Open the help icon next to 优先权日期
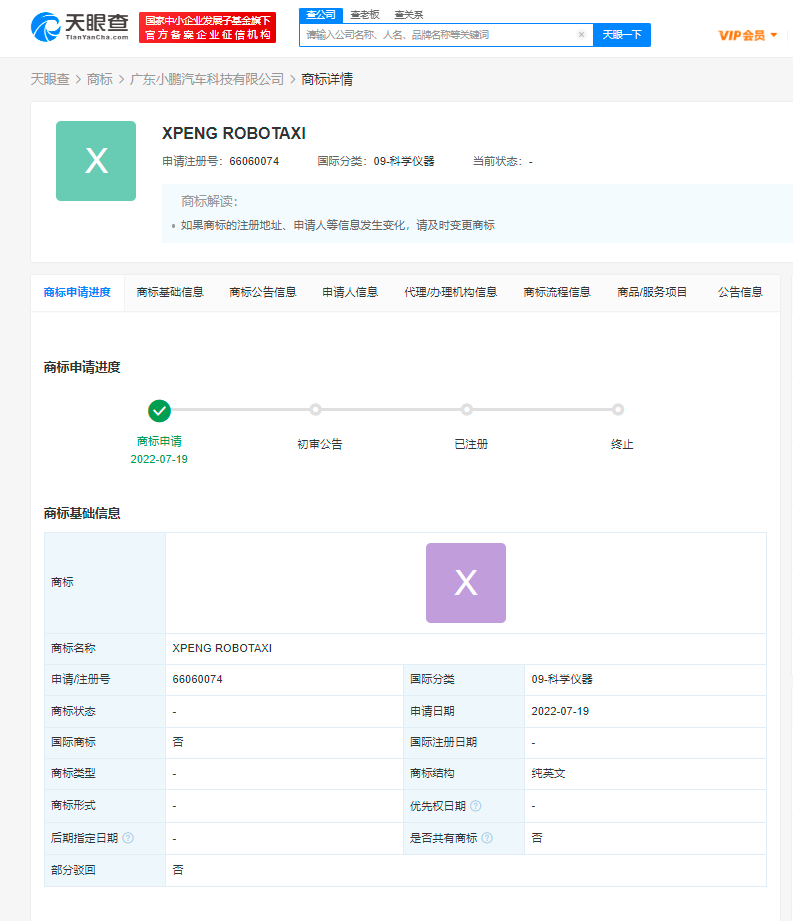The image size is (793, 921). tap(476, 806)
